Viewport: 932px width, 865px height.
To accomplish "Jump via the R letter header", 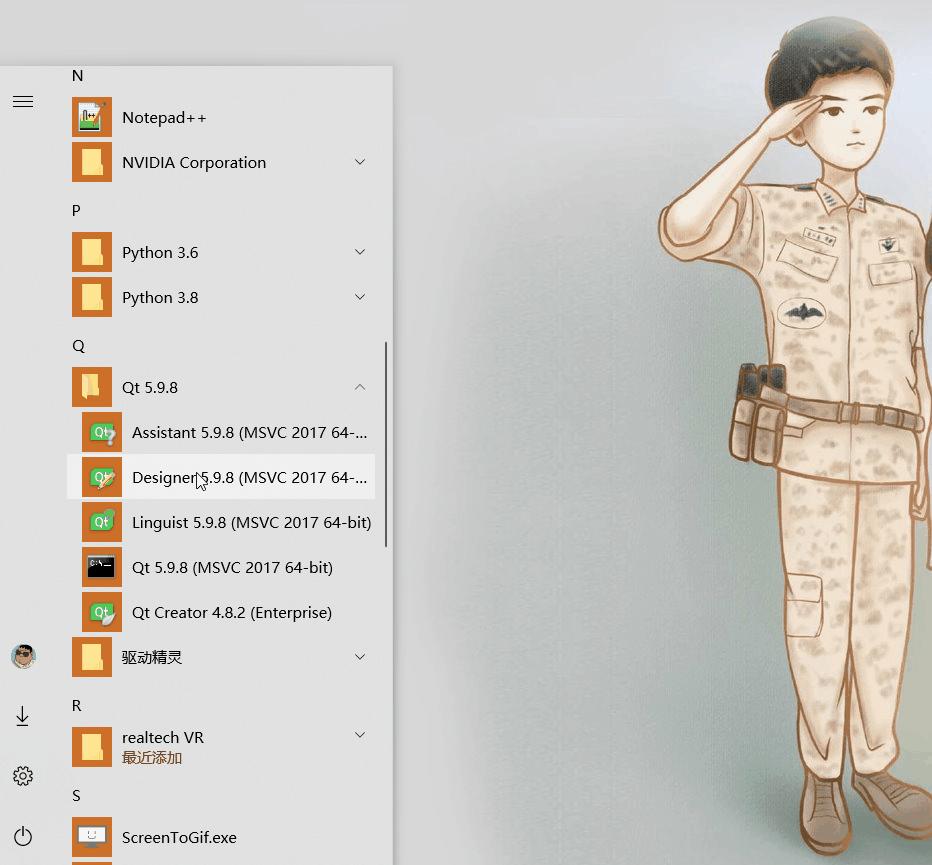I will point(76,706).
